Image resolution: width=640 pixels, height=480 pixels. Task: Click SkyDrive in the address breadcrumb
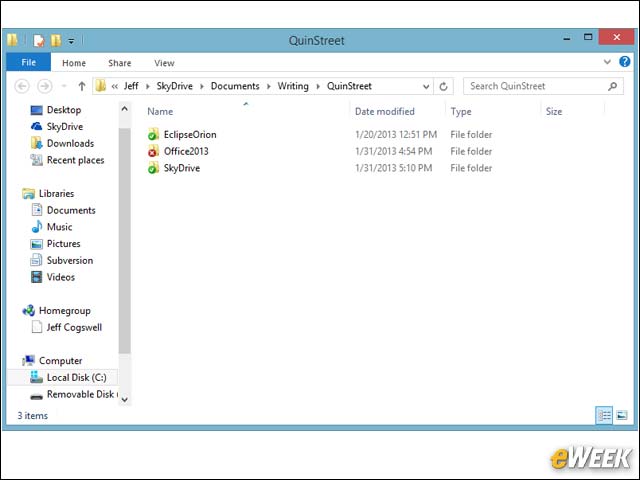(174, 86)
